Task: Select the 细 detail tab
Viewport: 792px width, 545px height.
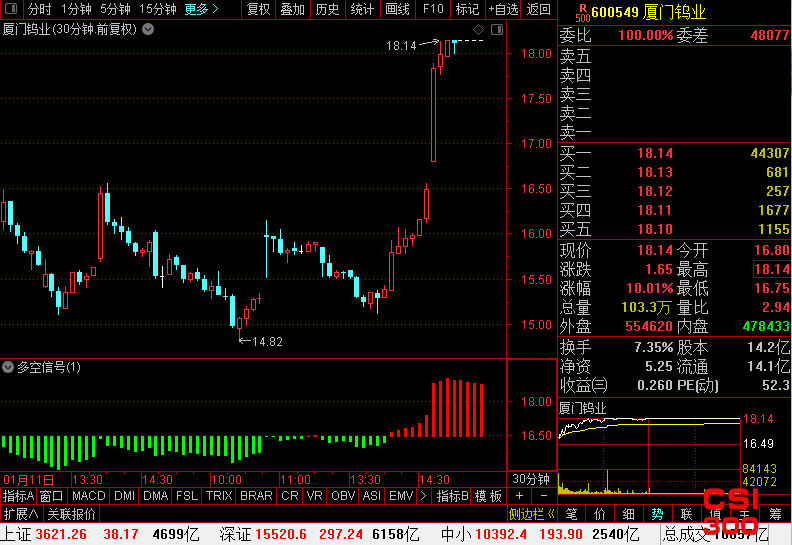Action: click(x=628, y=514)
